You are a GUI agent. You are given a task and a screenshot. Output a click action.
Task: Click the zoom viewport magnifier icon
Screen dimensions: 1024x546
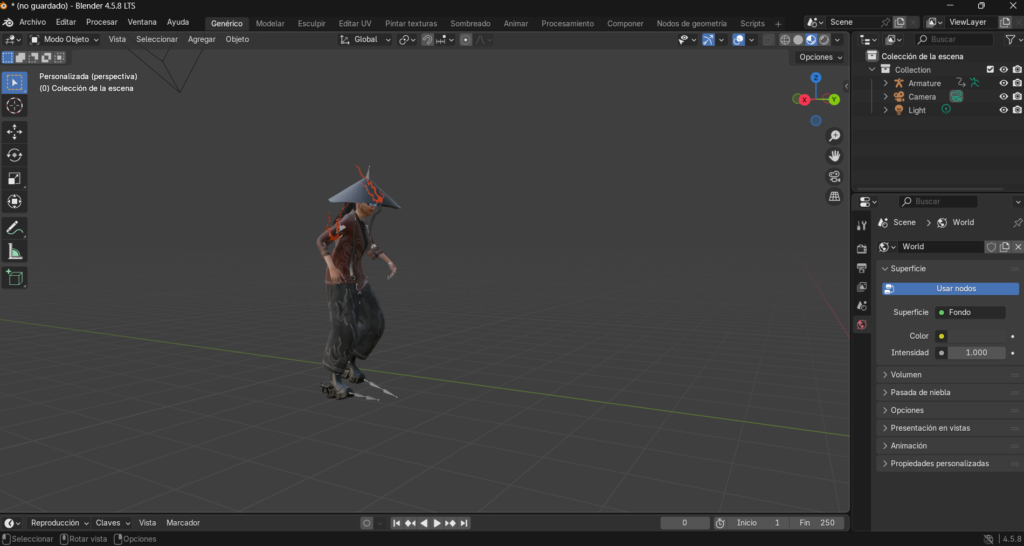834,136
